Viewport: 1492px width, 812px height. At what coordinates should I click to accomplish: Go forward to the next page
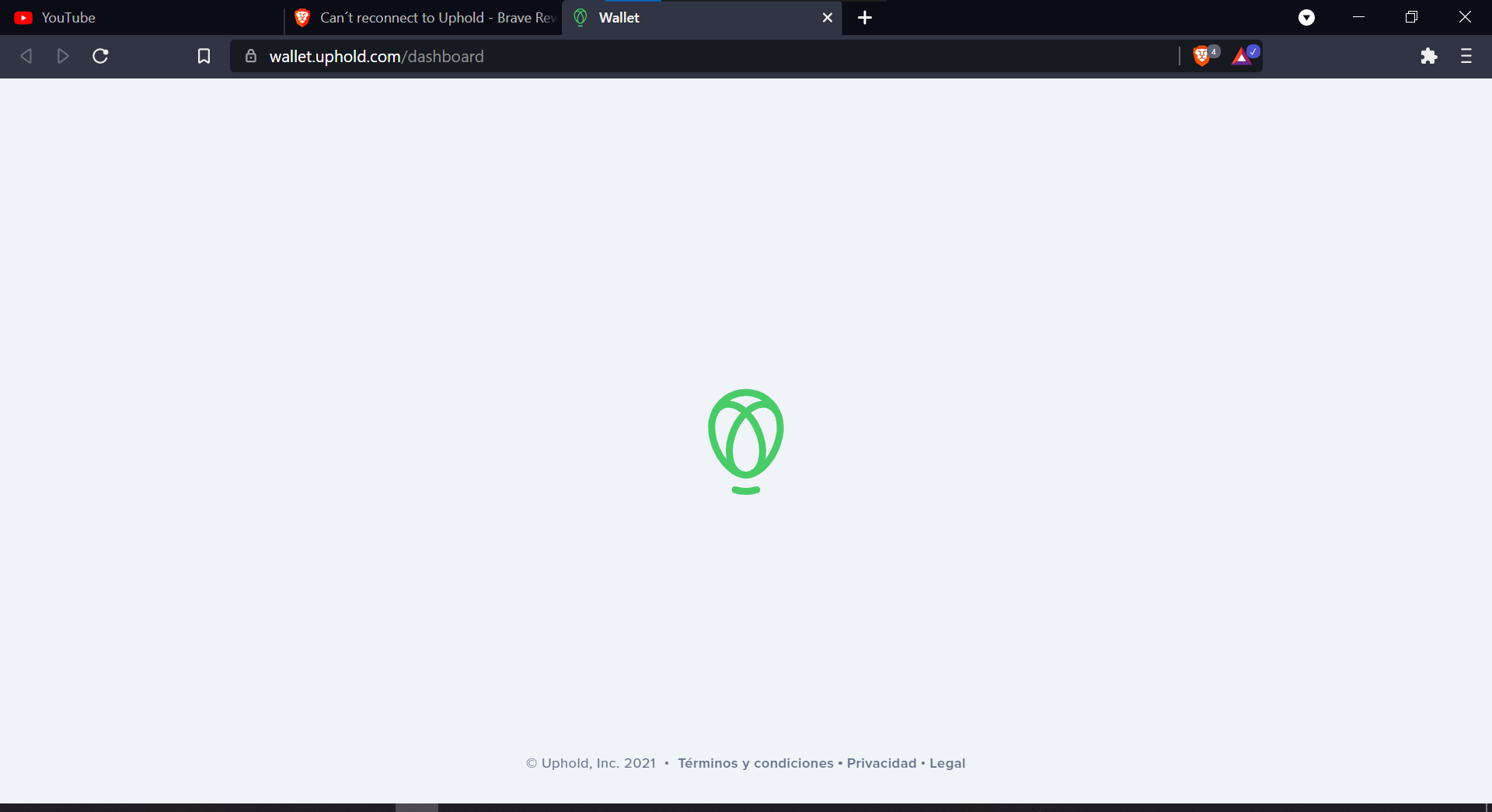(63, 56)
